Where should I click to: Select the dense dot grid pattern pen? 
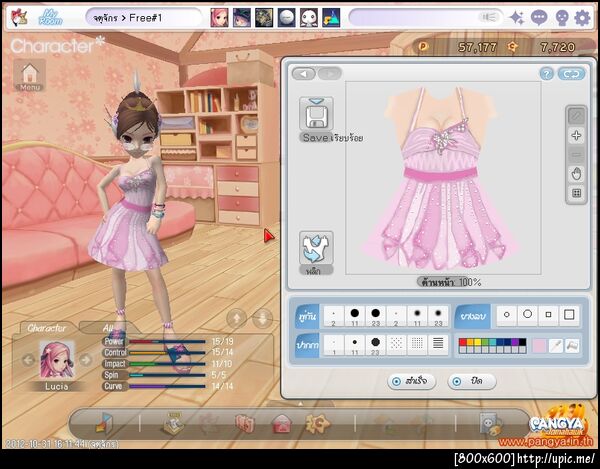[417, 345]
